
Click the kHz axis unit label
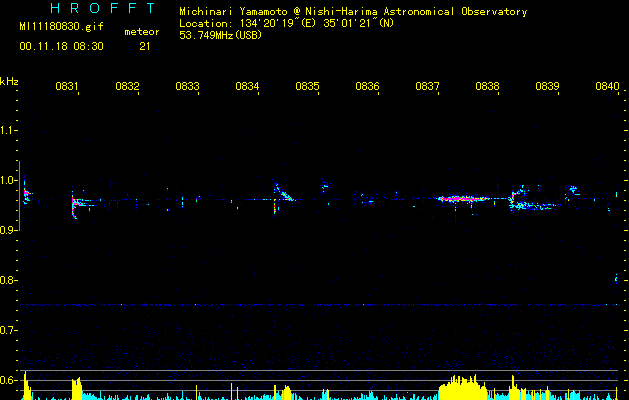9,81
